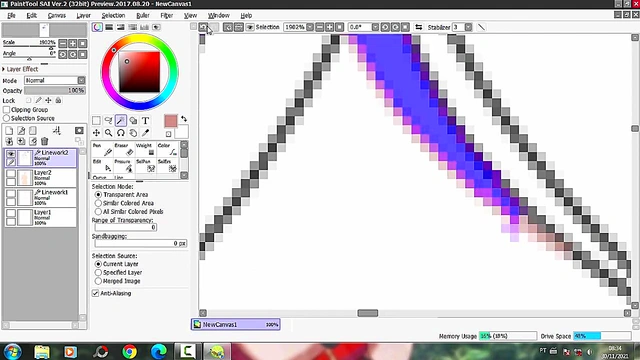Select the Text tool

coord(145,120)
